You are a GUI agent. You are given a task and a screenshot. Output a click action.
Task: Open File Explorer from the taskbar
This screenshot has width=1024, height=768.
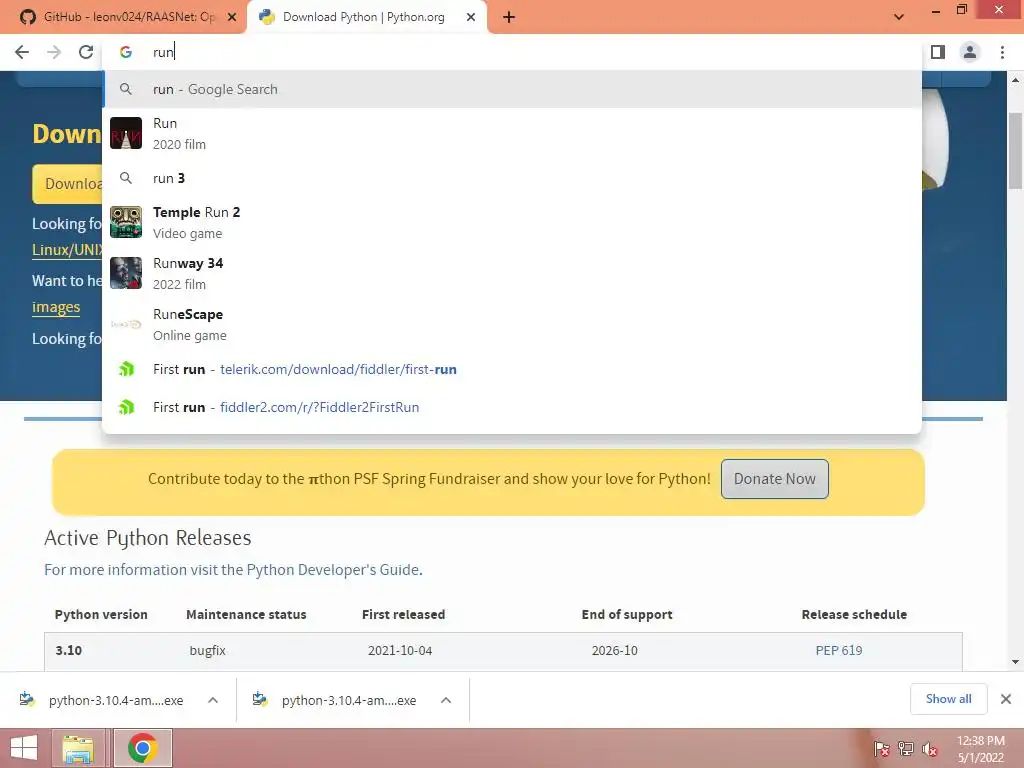(78, 748)
